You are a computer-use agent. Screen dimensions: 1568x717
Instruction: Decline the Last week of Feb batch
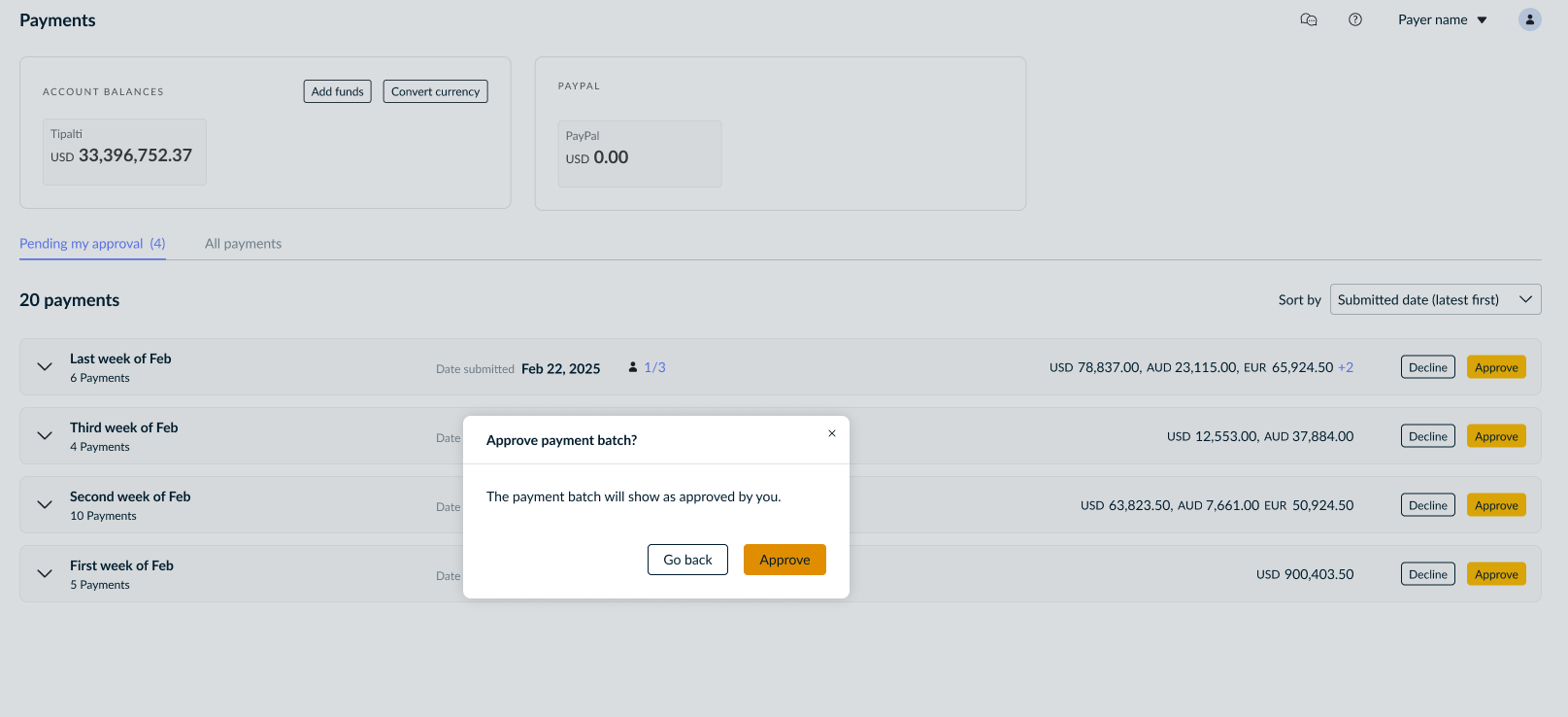pos(1428,367)
